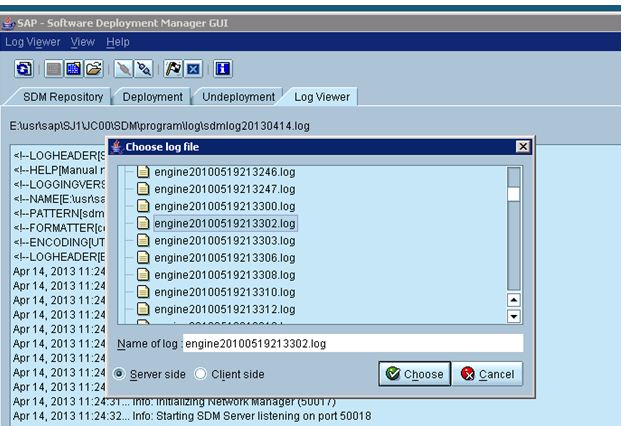Select engine20100519213300.log in the list
Viewport: 625px width, 426px height.
point(225,206)
